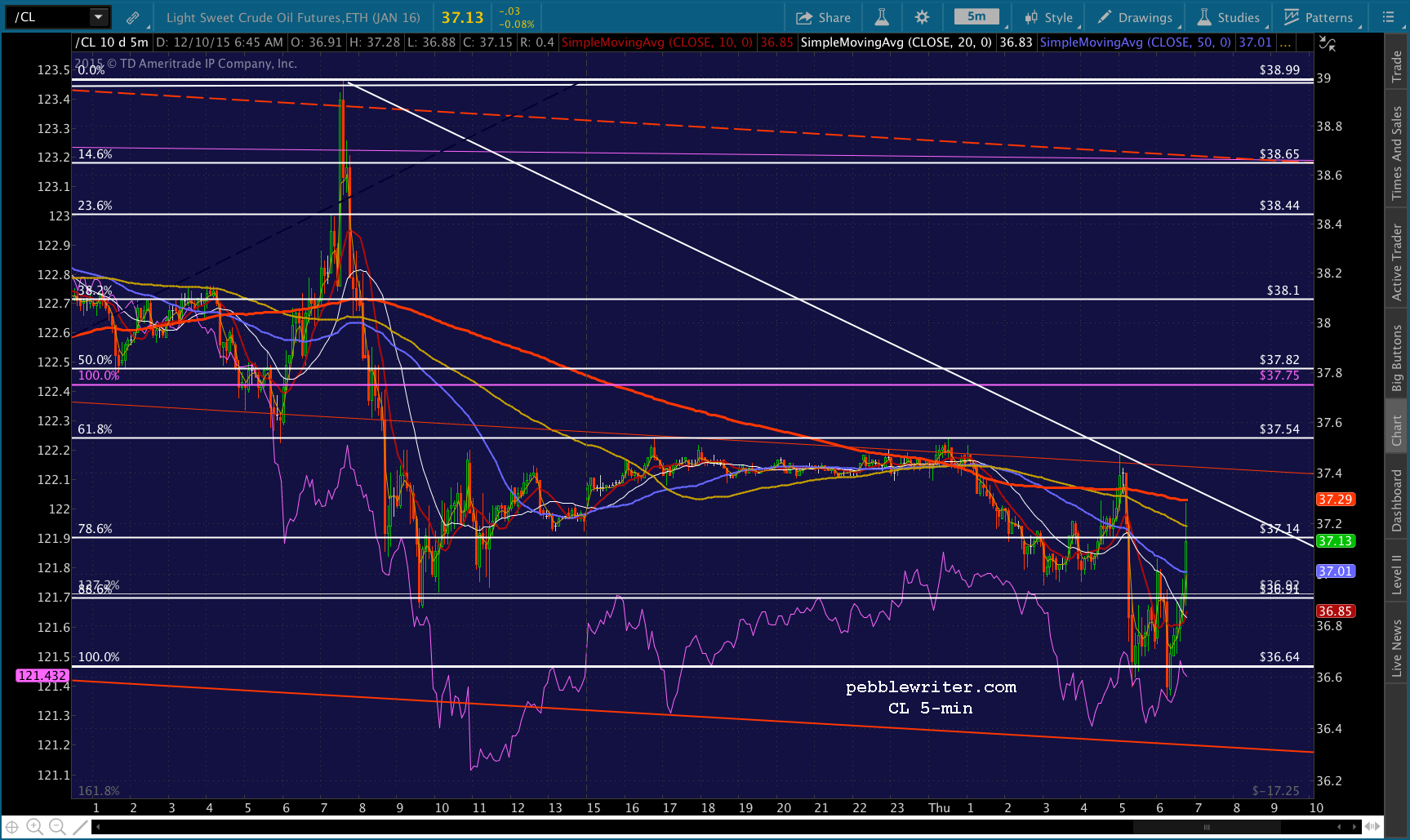Click the Patterns toolbar item
Viewport: 1410px width, 840px height.
coord(1319,17)
